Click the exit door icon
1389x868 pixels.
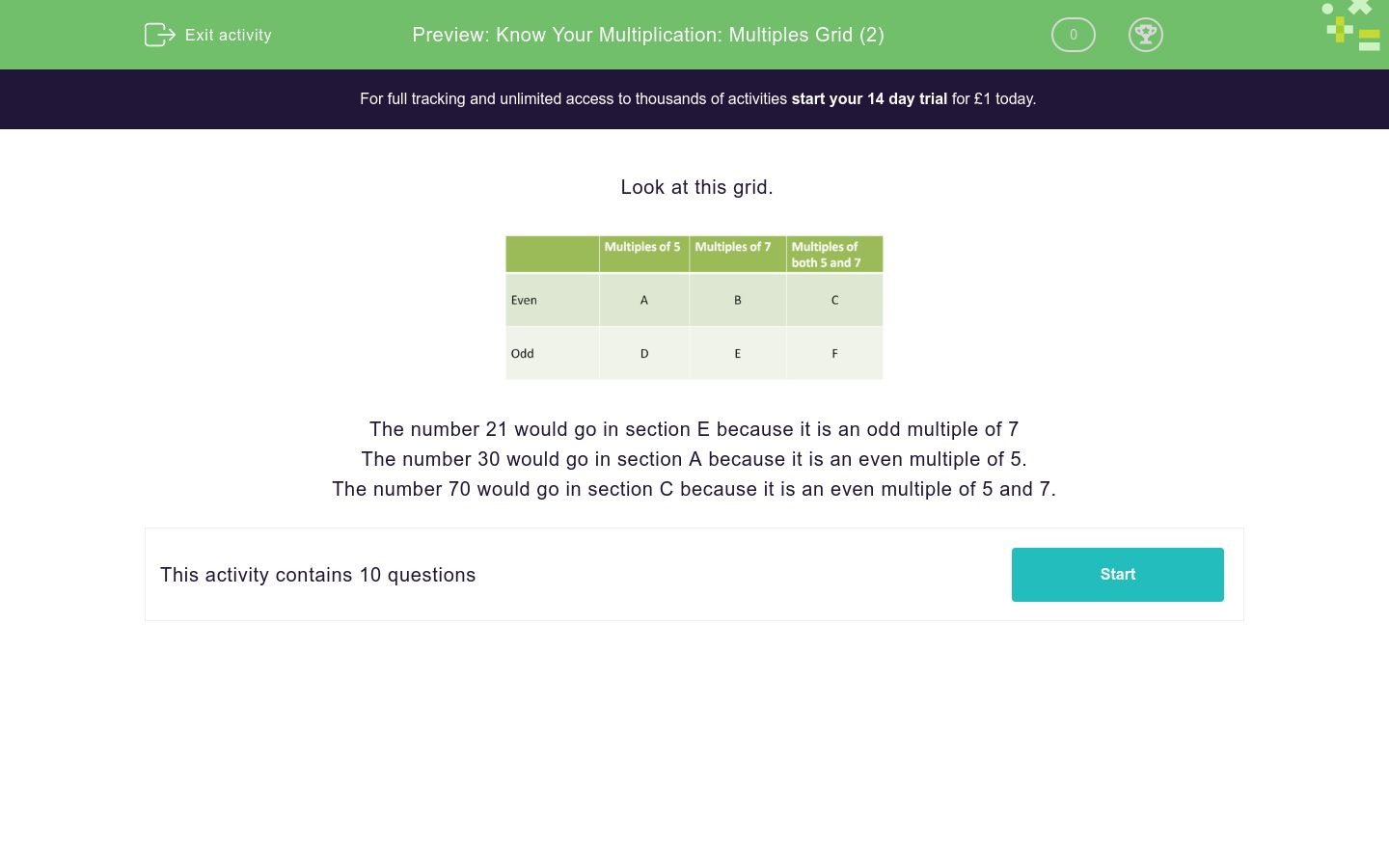[159, 35]
